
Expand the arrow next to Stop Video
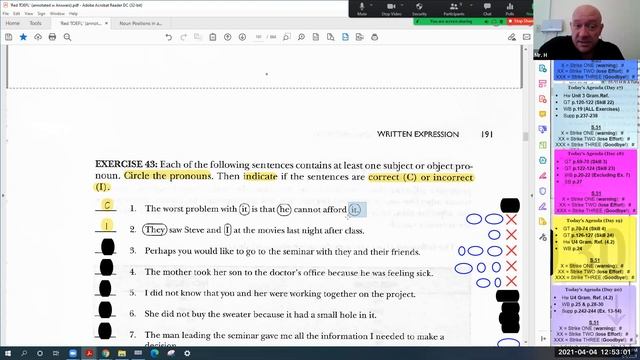pyautogui.click(x=402, y=5)
